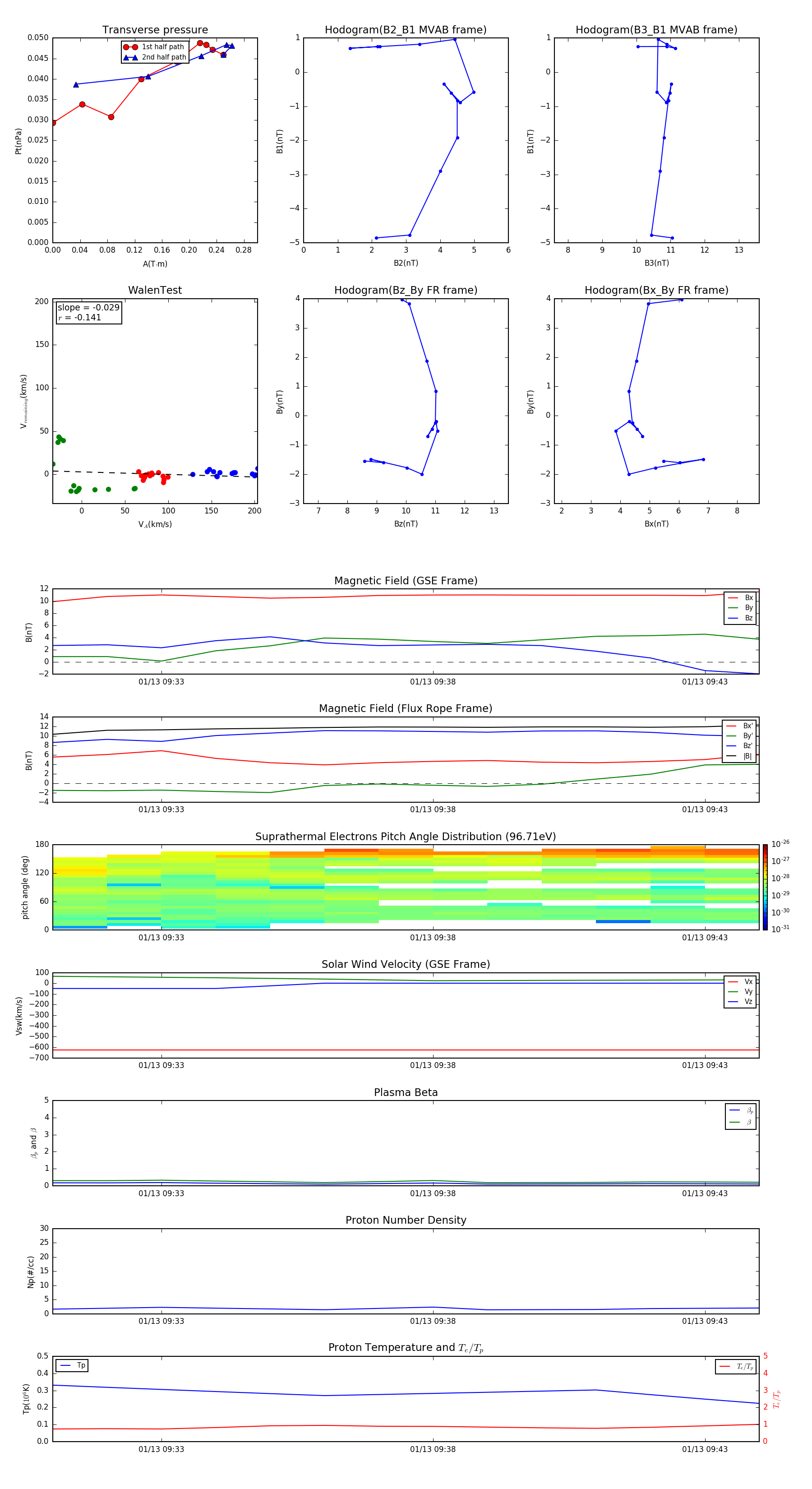
Task: Click the 'pitch angle (deg)' axis label
Action: [x=25, y=887]
